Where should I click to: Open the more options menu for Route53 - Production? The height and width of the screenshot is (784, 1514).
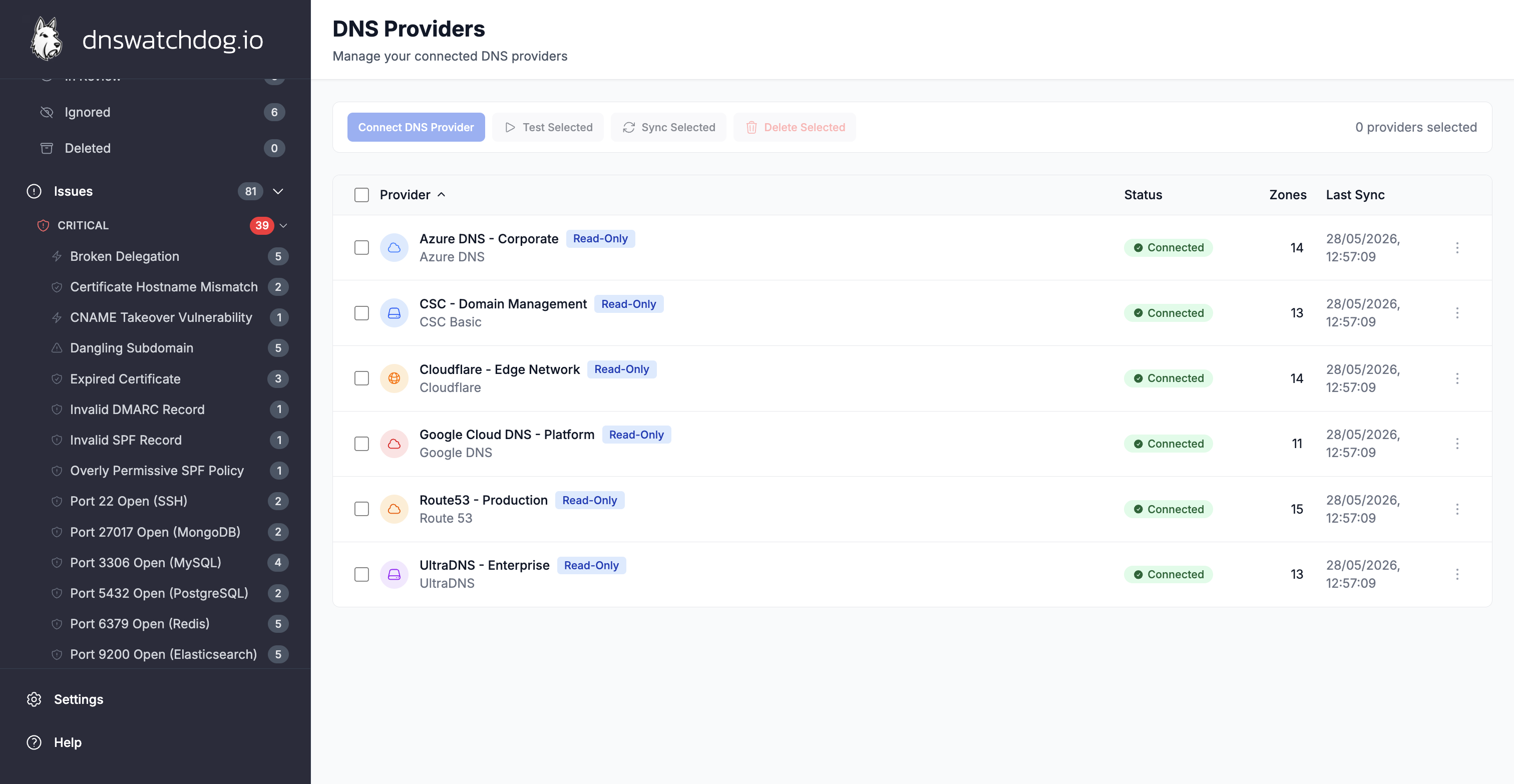pyautogui.click(x=1457, y=509)
